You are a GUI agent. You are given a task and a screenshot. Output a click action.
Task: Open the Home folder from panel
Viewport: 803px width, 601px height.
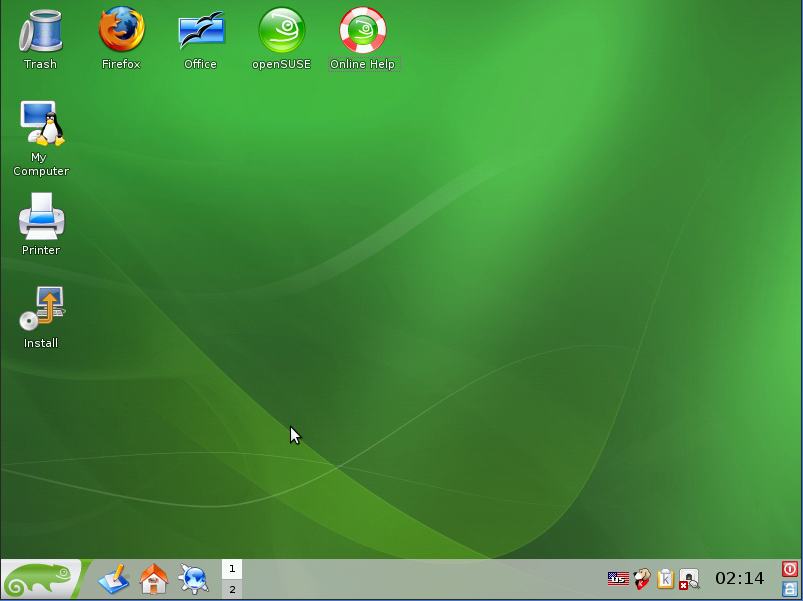(153, 579)
